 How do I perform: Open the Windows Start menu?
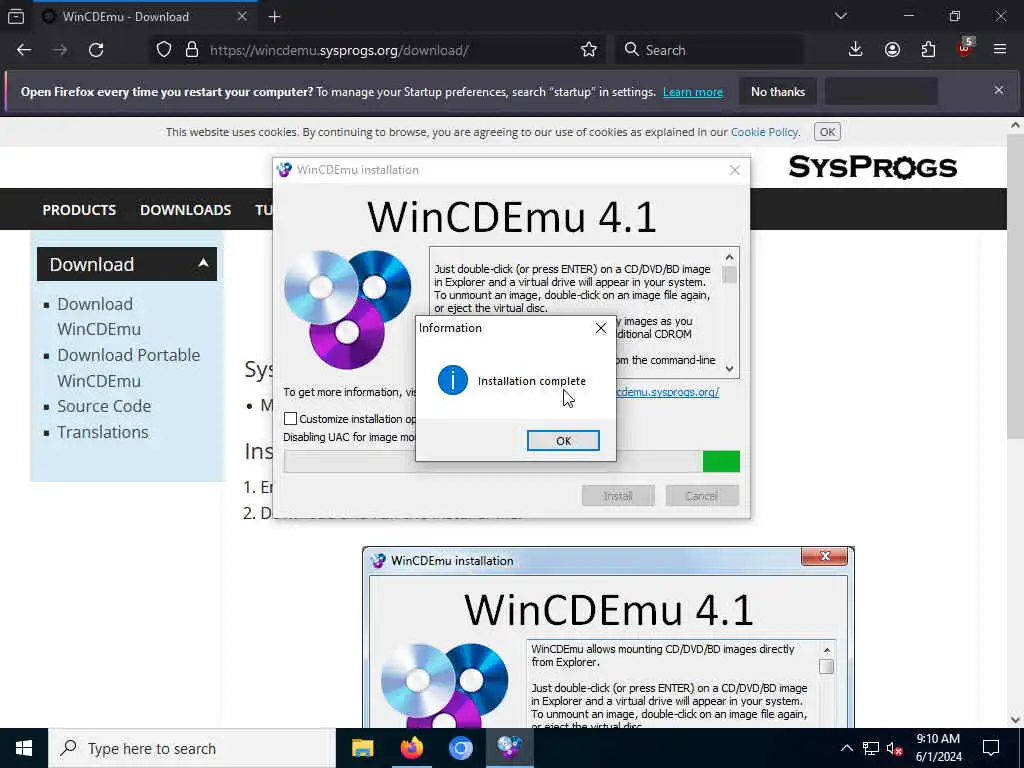pos(24,748)
